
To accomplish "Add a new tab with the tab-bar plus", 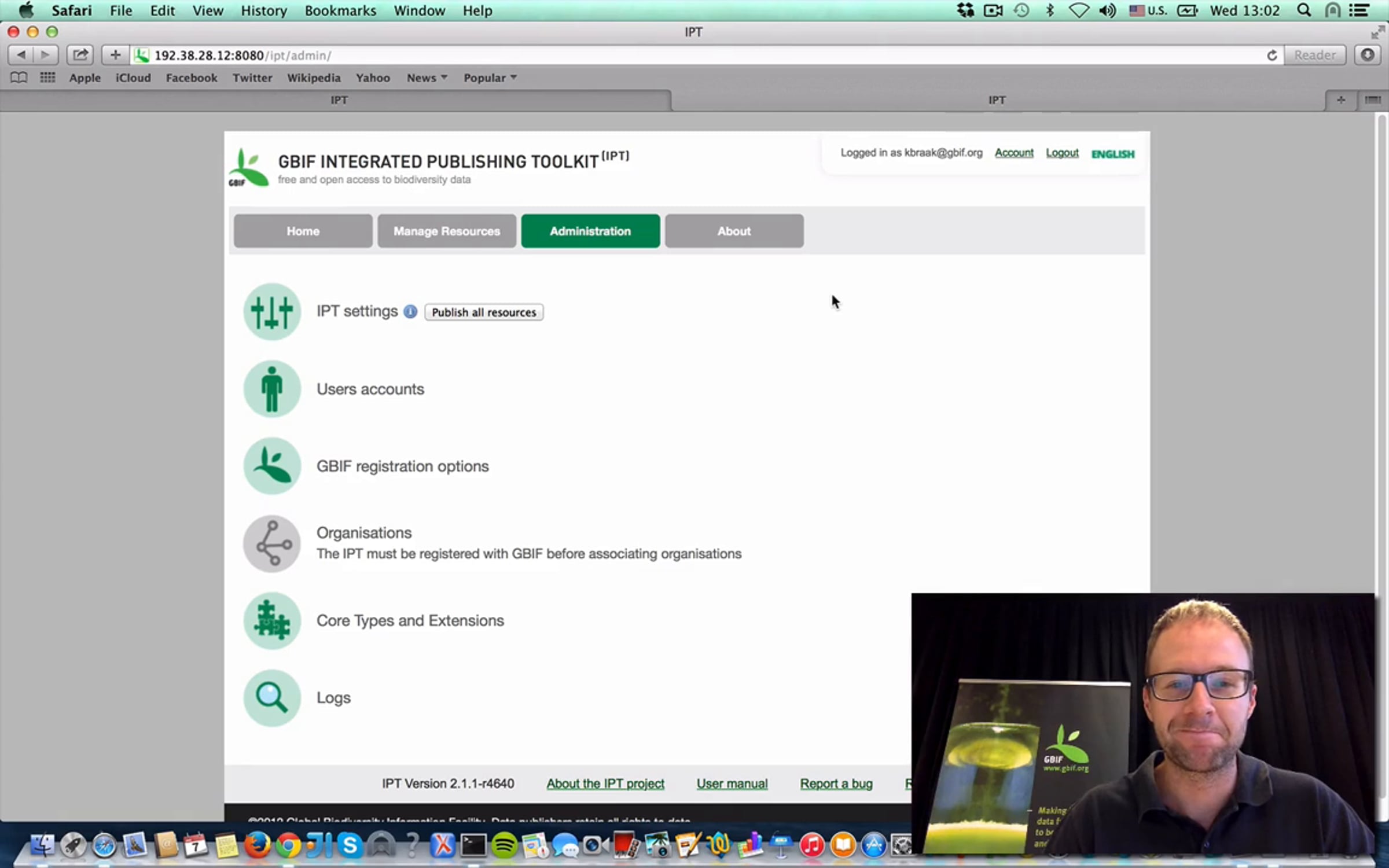I will click(1340, 100).
